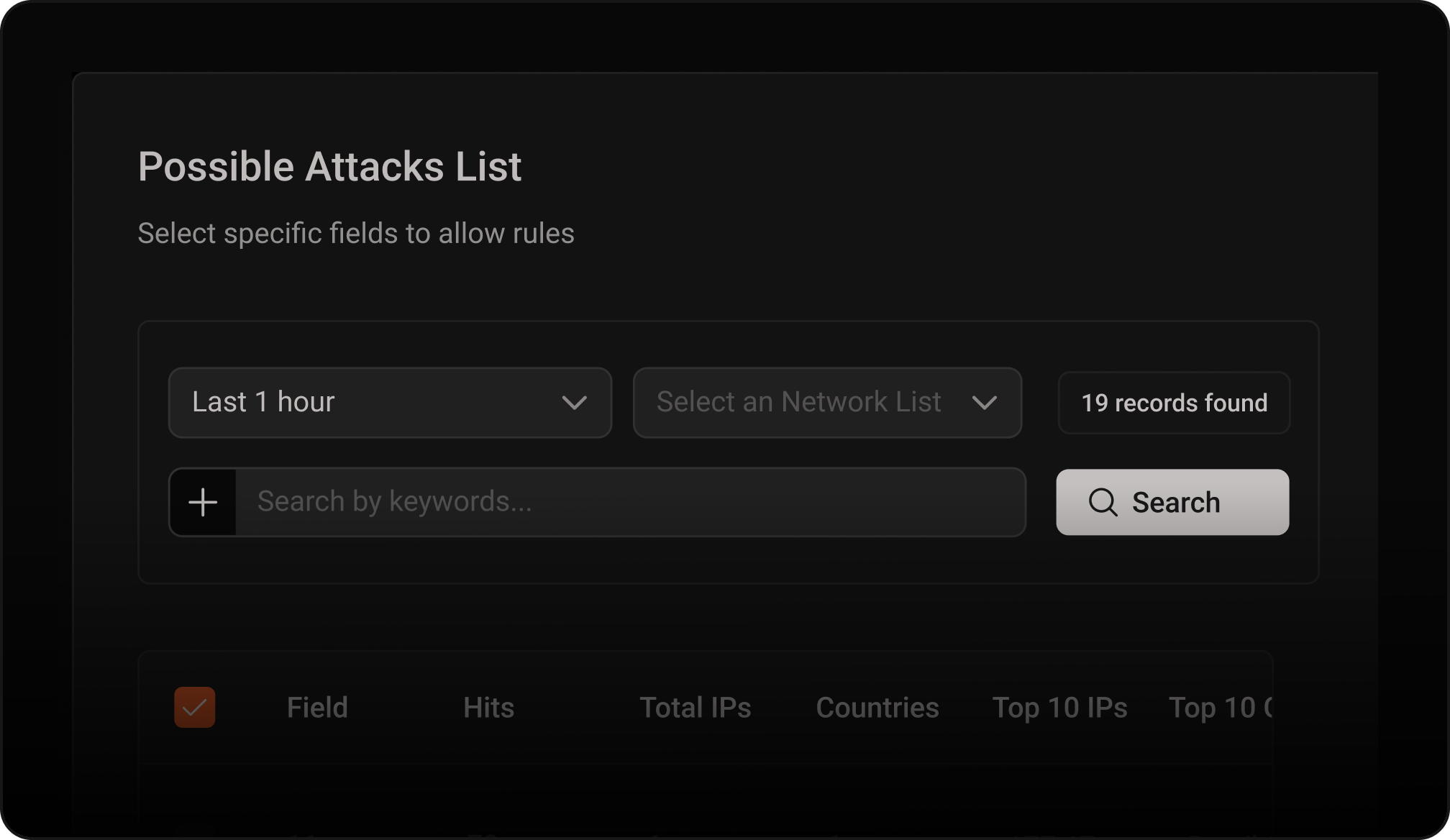Click chevron arrow on Last 1 hour
The width and height of the screenshot is (1450, 840).
coord(574,403)
